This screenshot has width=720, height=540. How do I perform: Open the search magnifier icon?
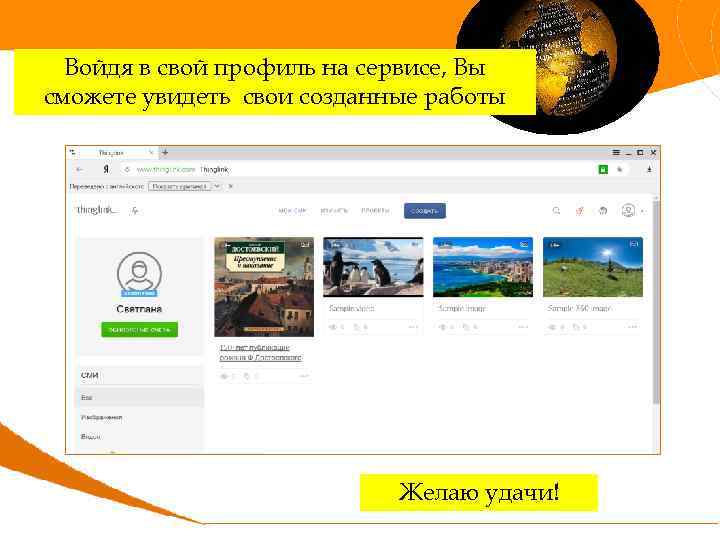[557, 211]
